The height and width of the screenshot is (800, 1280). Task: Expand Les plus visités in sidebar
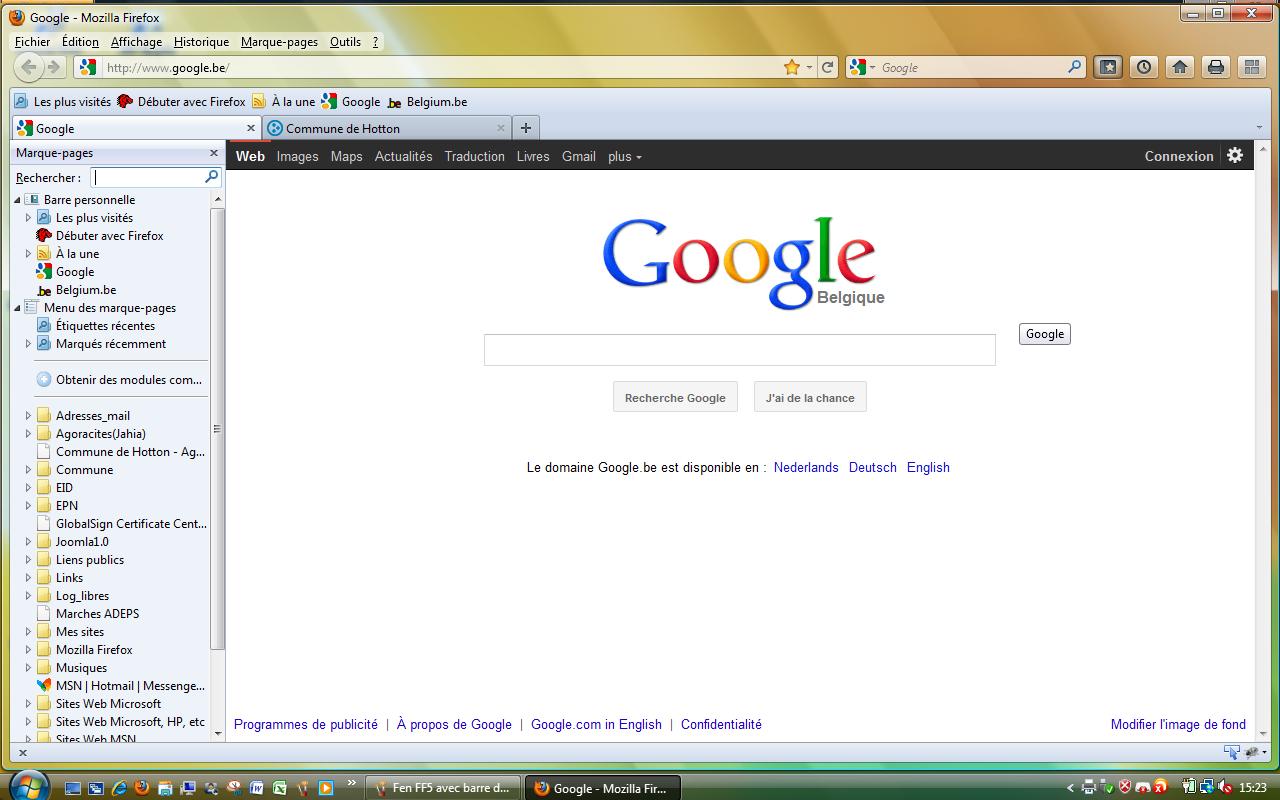click(28, 218)
